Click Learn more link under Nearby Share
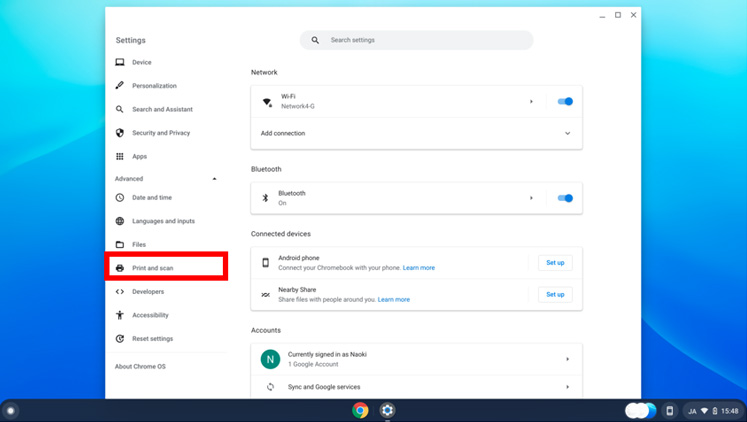Screen dimensions: 747x422 tap(394, 299)
